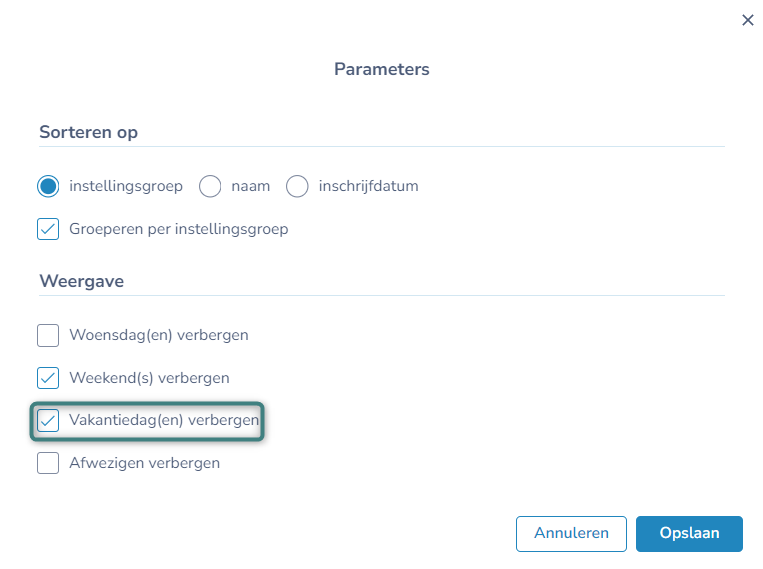Viewport: 763px width, 569px height.
Task: Untick the Groeperen per instellingsgroep checkbox
Action: tap(48, 229)
